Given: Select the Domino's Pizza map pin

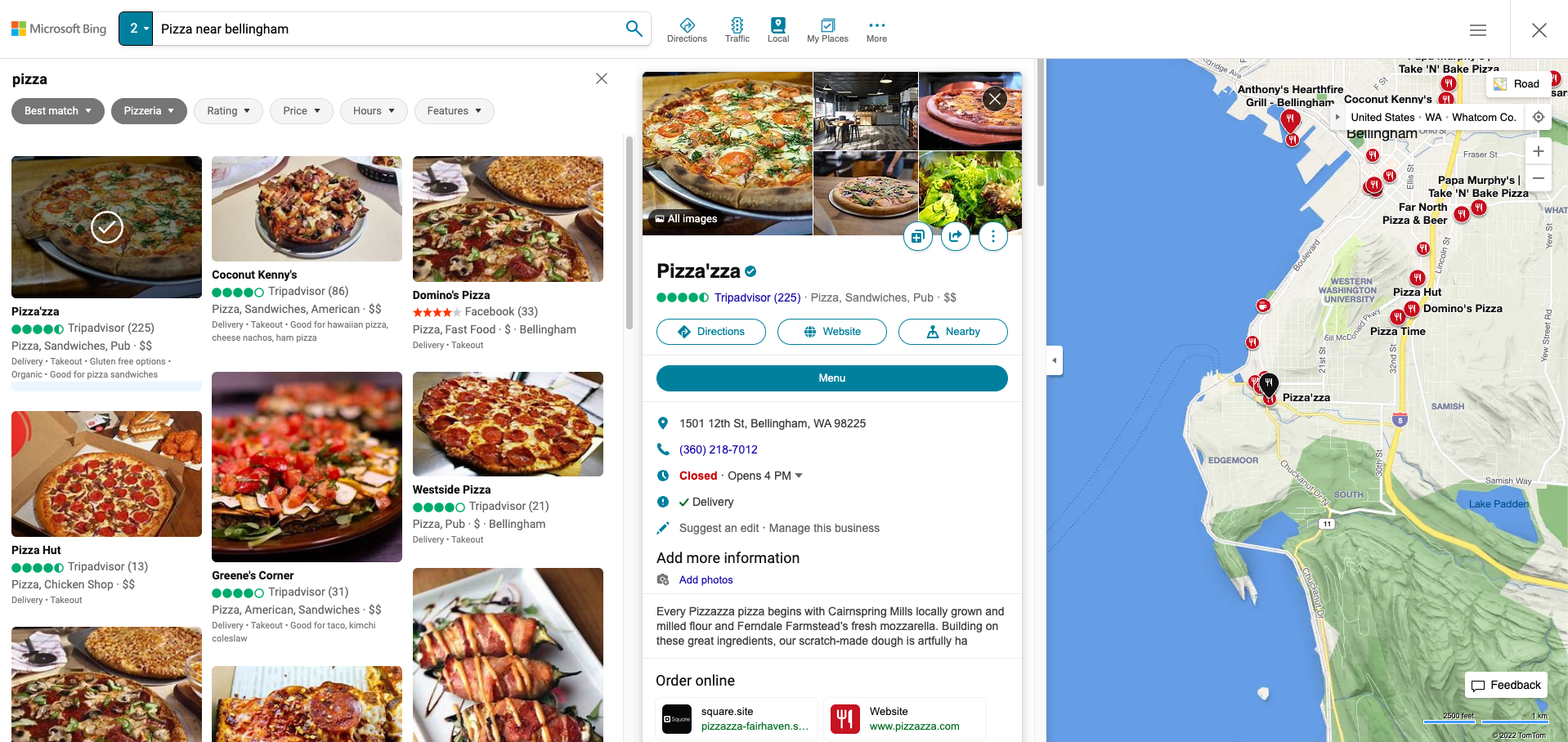Looking at the screenshot, I should pos(1412,309).
